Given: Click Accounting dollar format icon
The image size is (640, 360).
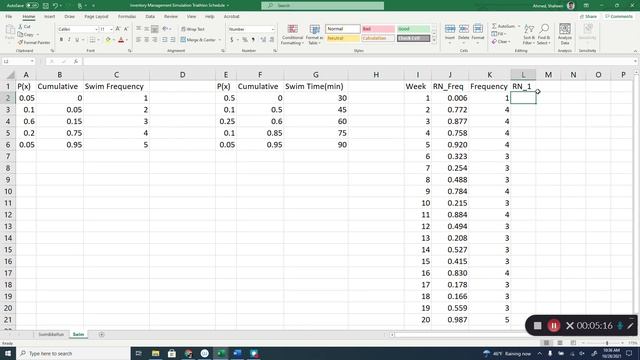Looking at the screenshot, I should (231, 40).
